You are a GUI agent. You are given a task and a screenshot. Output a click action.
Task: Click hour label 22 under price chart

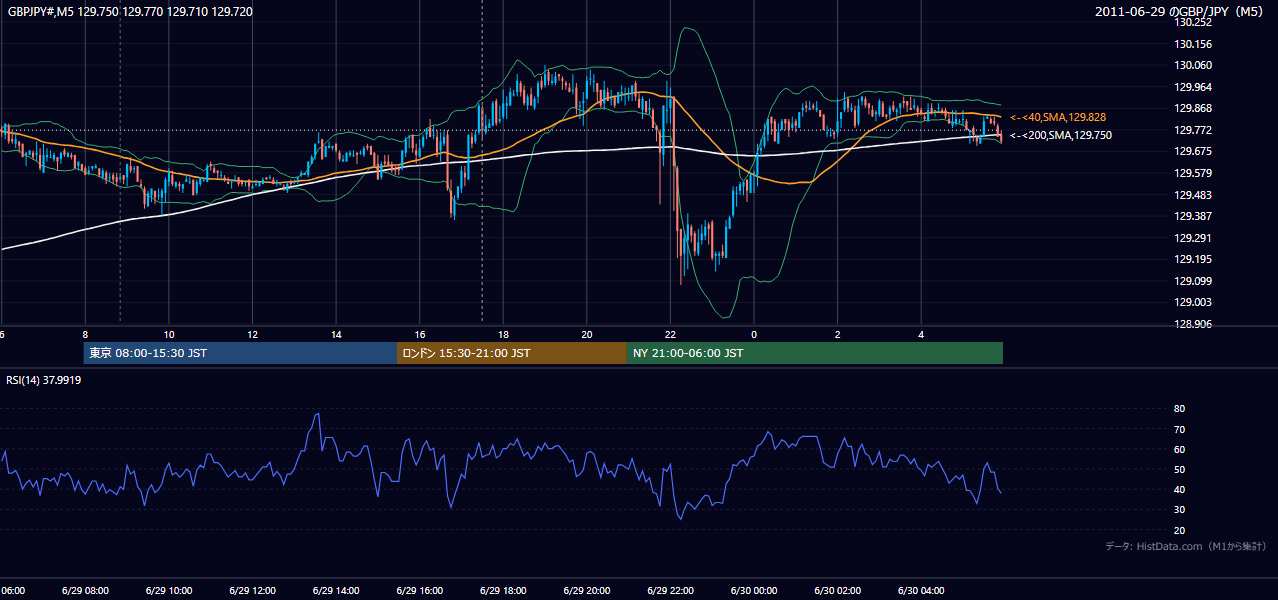[670, 334]
